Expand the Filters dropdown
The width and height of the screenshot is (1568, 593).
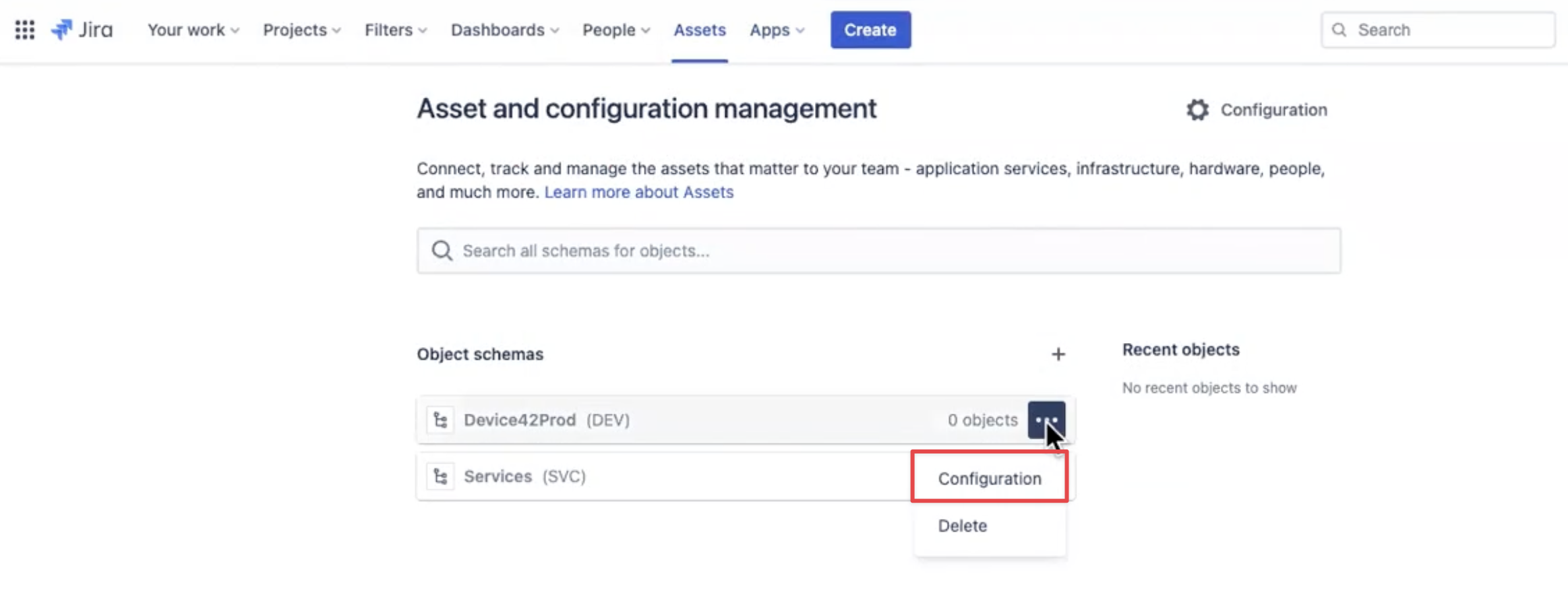point(396,30)
